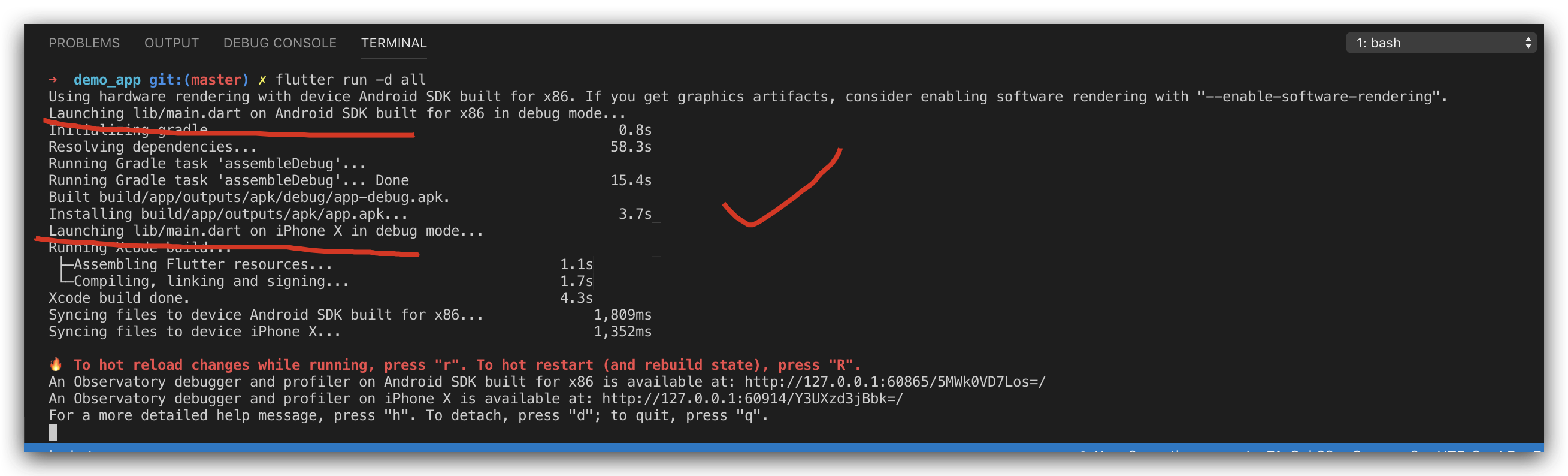
Task: Open the OUTPUT tab
Action: tap(172, 43)
